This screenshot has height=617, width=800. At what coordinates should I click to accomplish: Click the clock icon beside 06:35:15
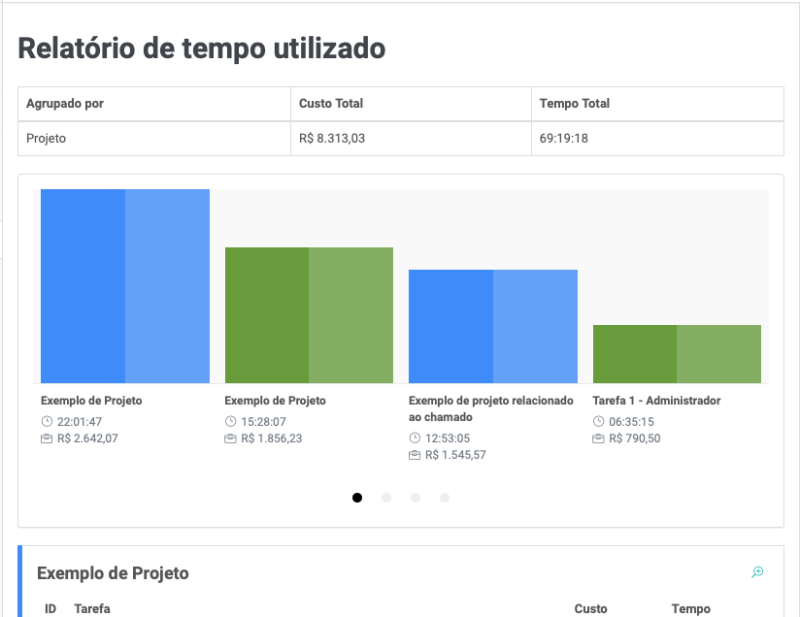tap(599, 422)
